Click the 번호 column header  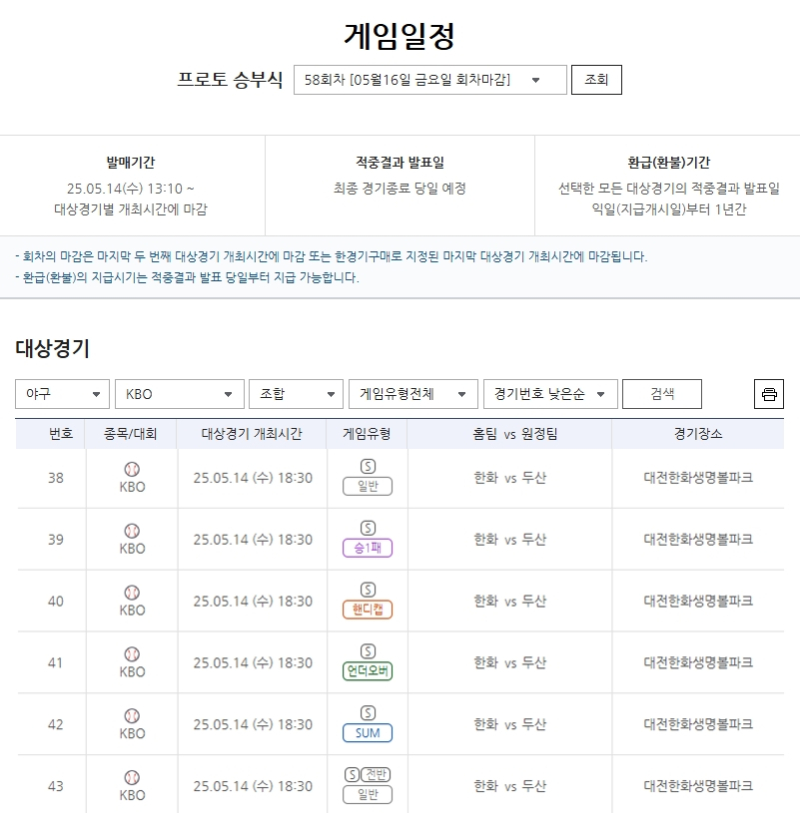point(61,434)
